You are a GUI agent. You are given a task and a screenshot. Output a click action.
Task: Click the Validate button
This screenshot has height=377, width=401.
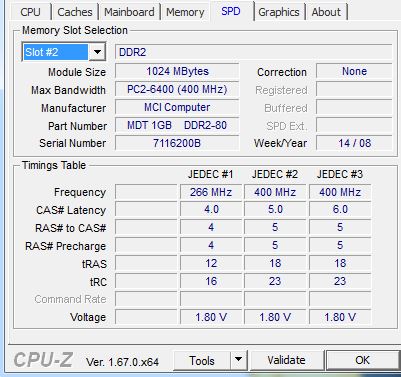(286, 360)
